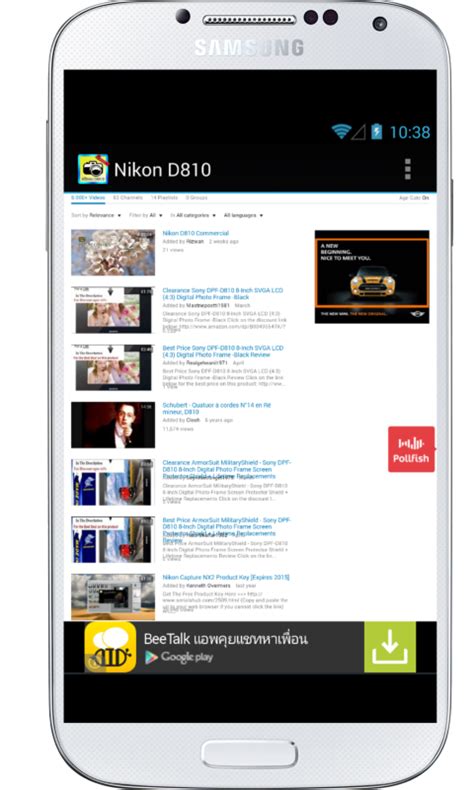This screenshot has width=474, height=790.
Task: Expand the In All categories dropdown
Action: (193, 215)
